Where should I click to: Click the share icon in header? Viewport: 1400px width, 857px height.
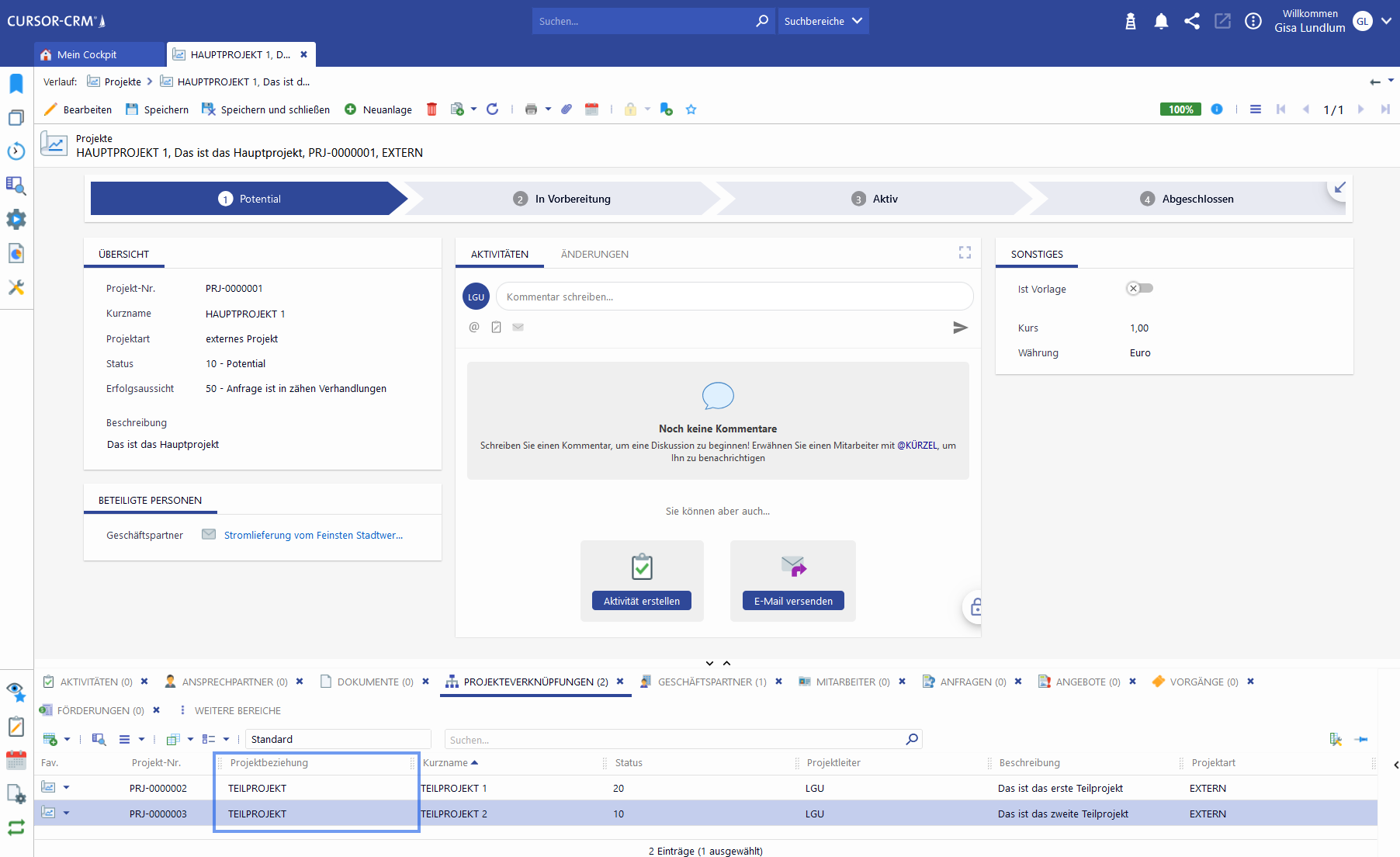(1192, 22)
